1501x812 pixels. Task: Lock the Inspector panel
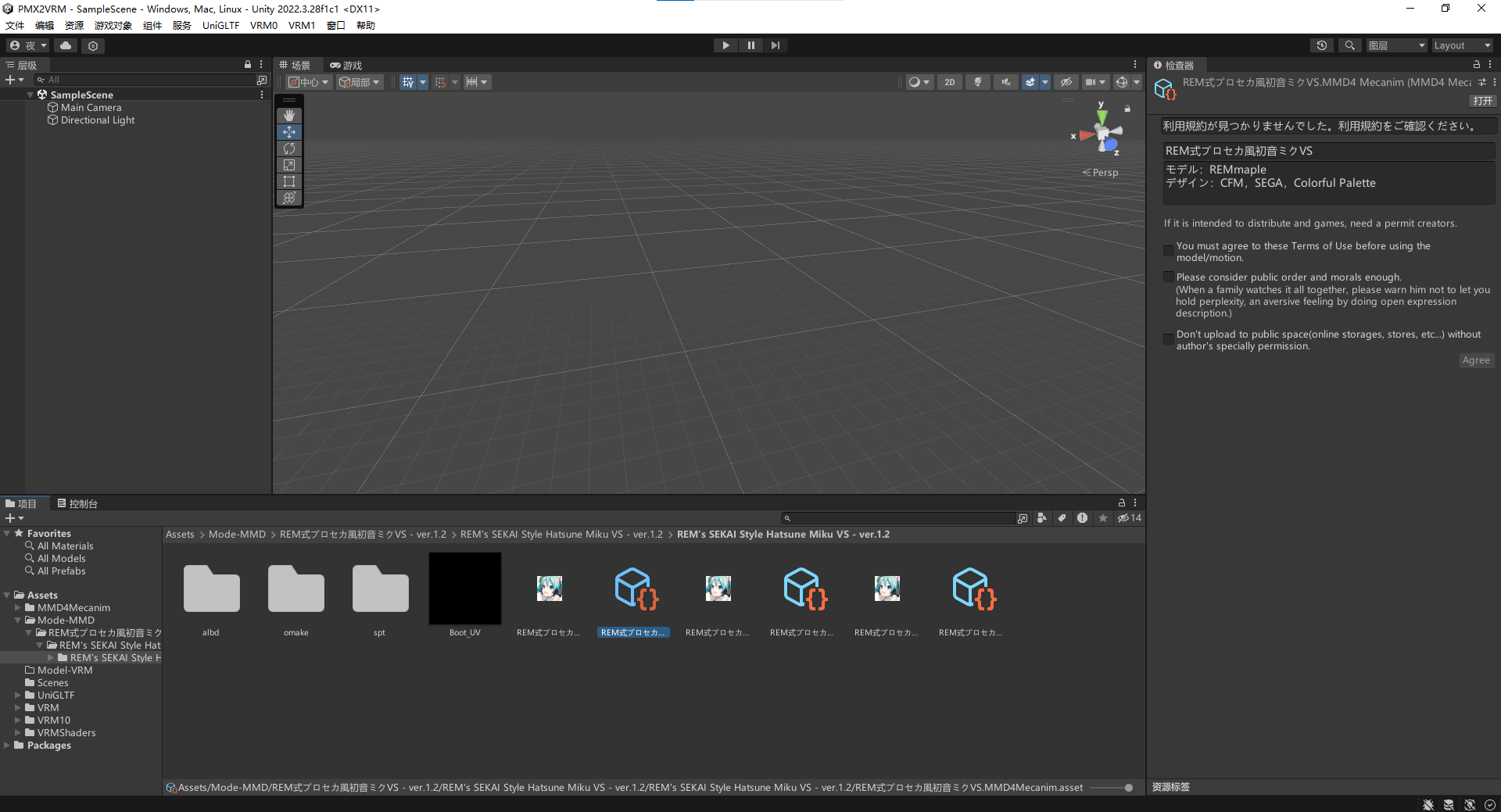coord(1477,65)
